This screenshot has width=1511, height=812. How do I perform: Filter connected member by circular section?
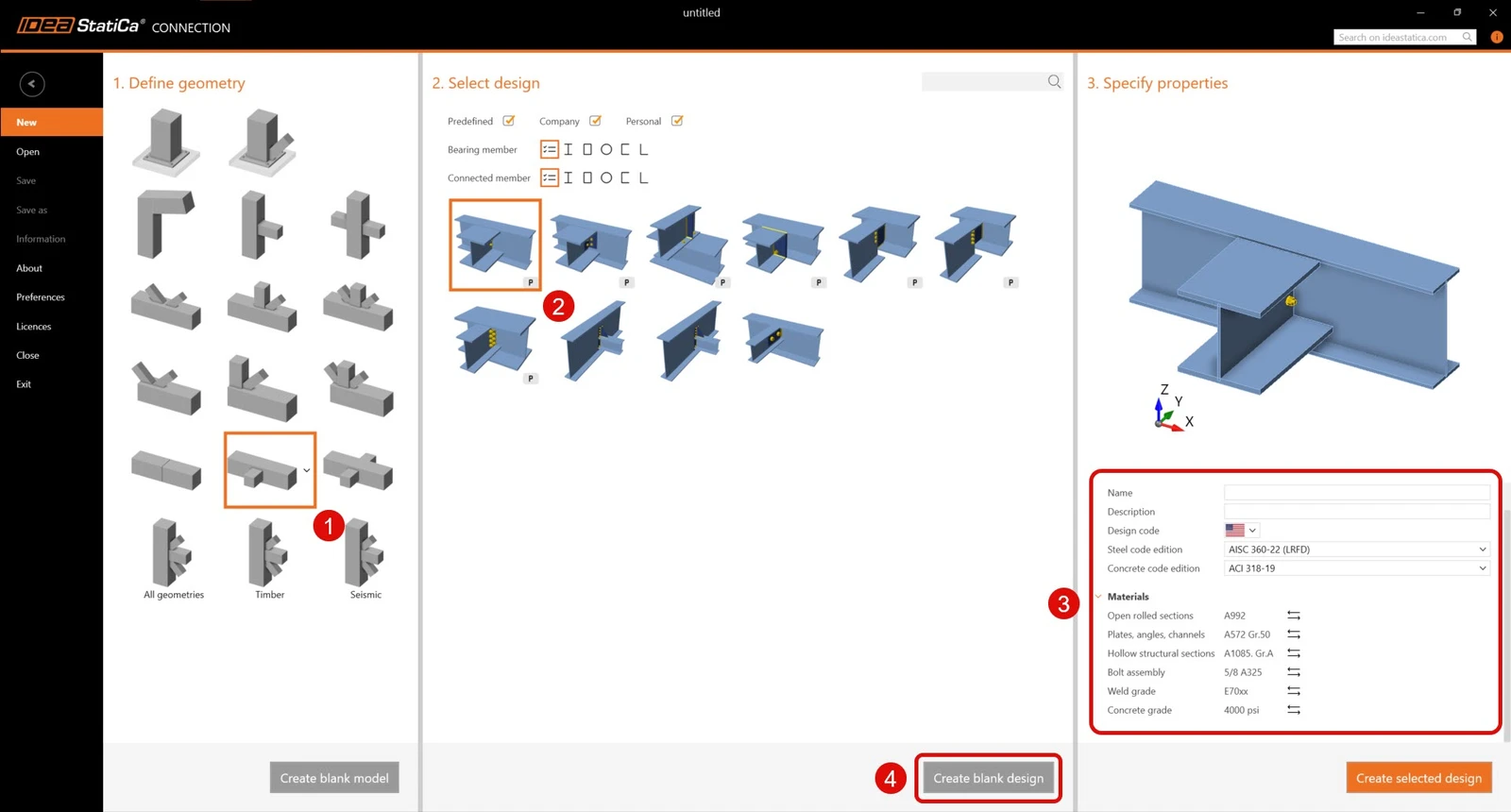pyautogui.click(x=606, y=178)
